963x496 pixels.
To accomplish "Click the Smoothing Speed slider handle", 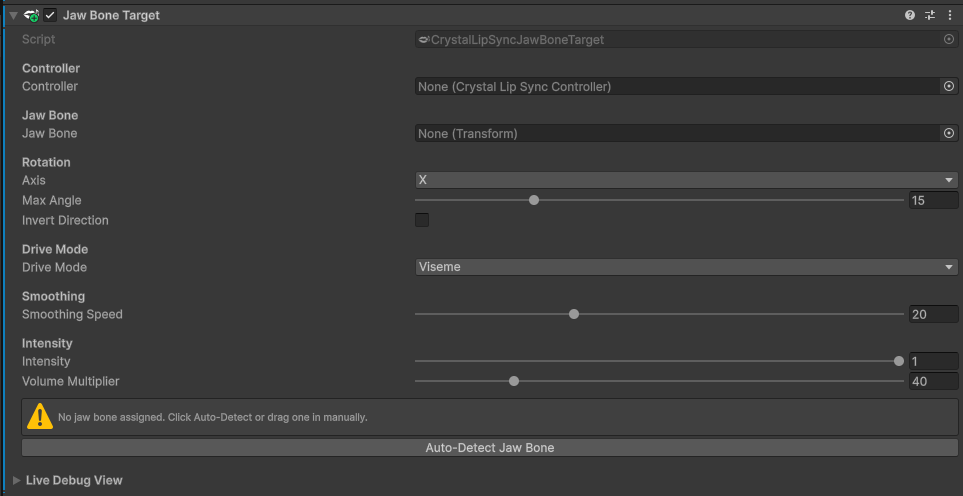I will click(x=574, y=314).
